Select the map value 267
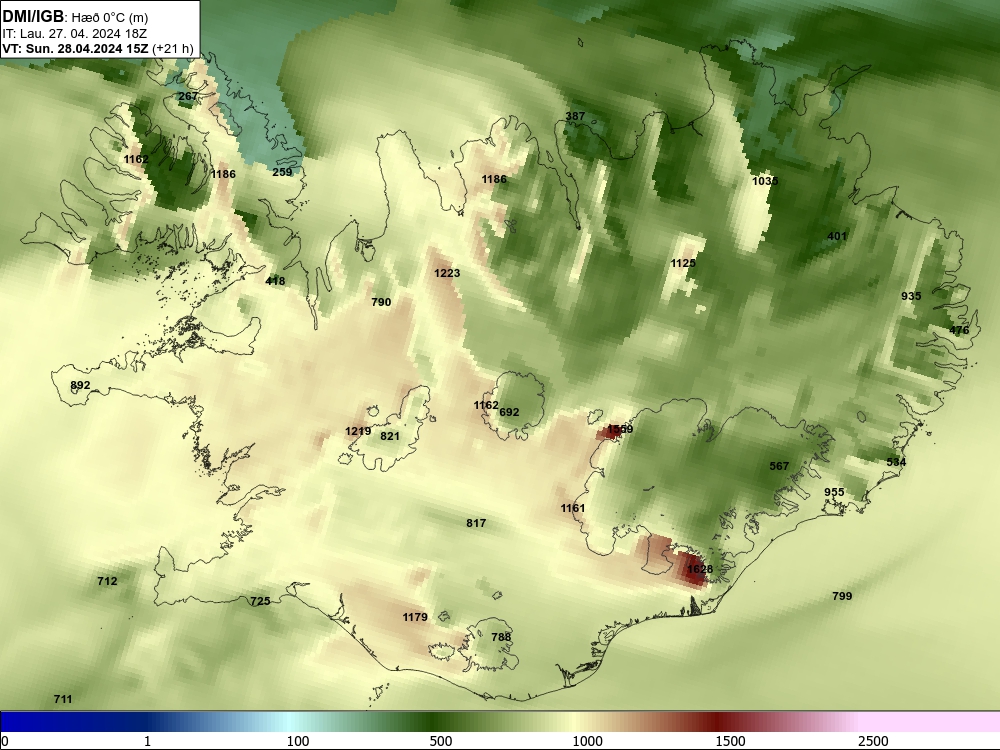The image size is (1000, 750). tap(188, 96)
